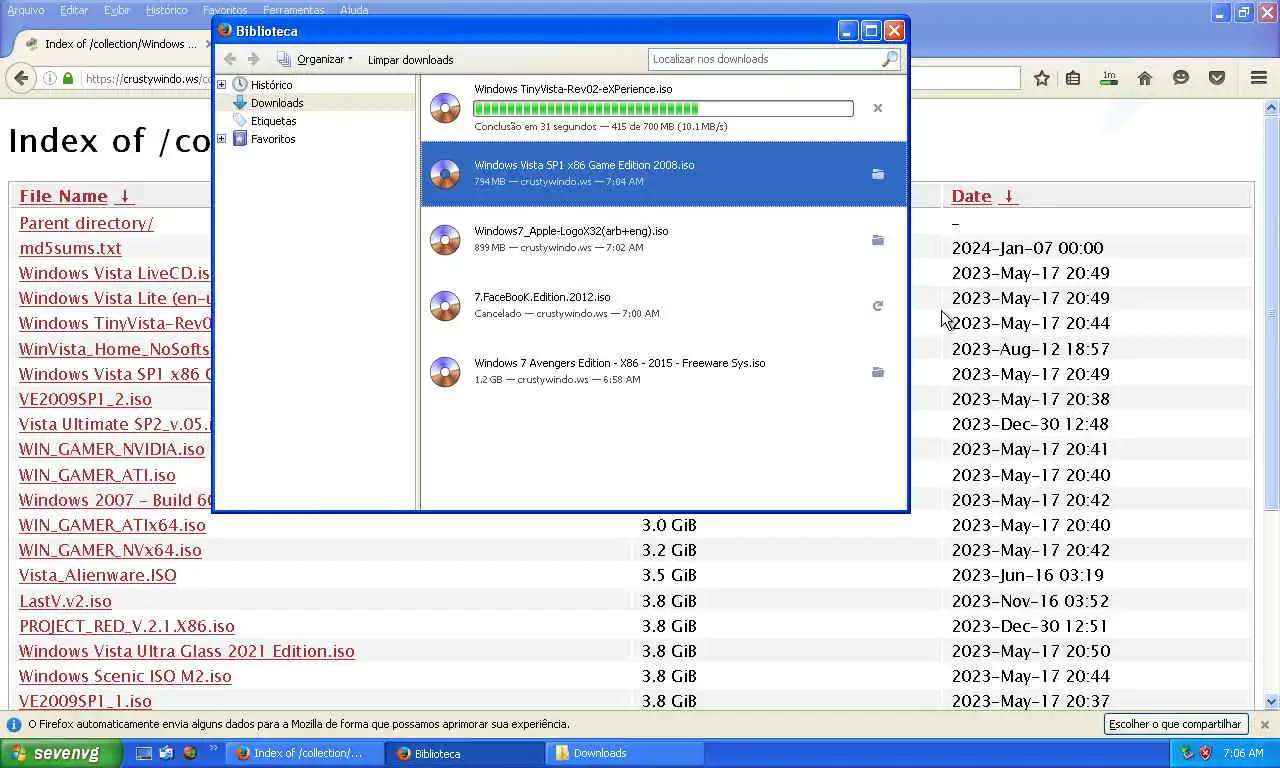Sort listing by Date arrow

pyautogui.click(x=1008, y=196)
